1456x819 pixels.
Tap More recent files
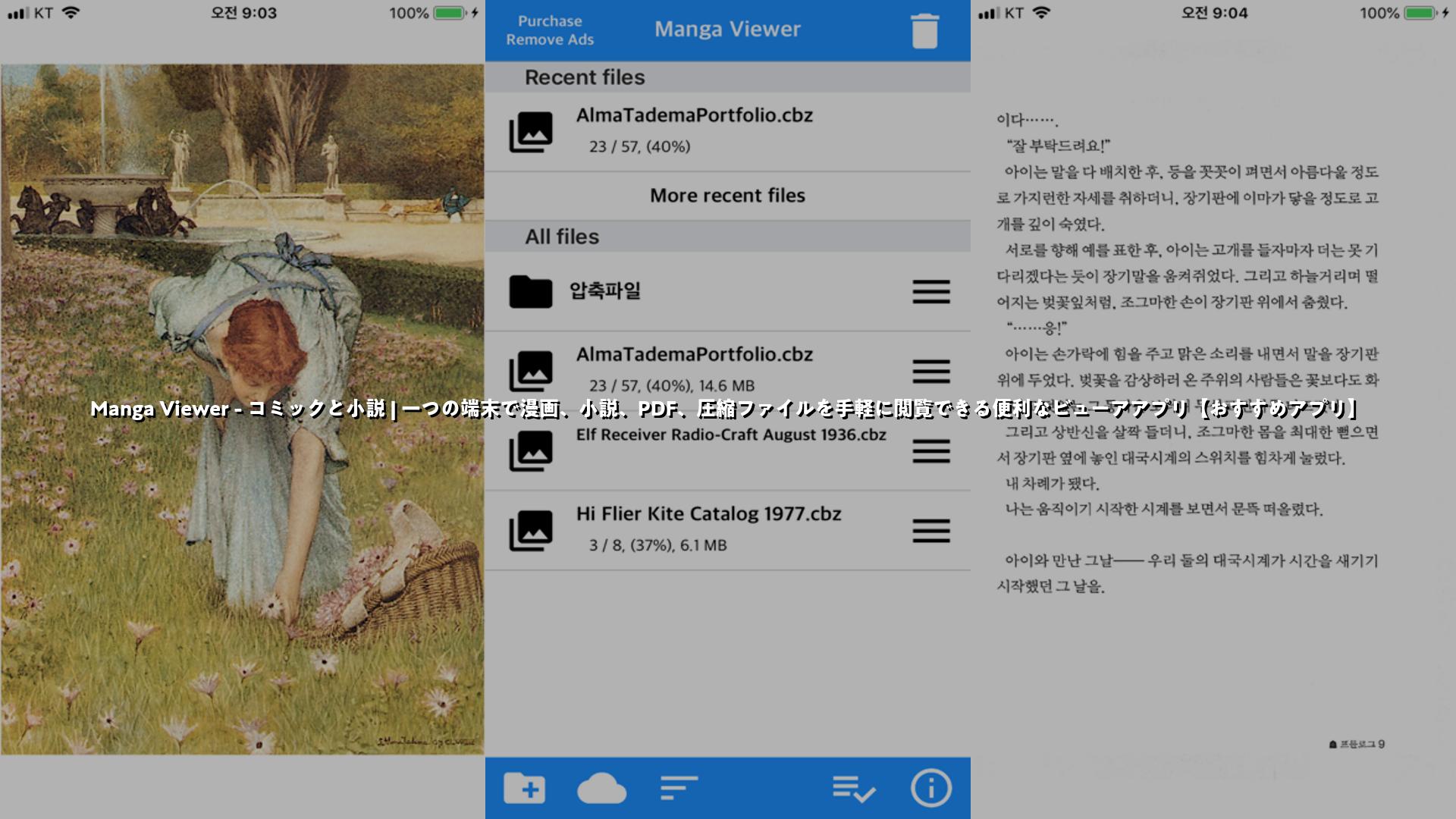(727, 196)
